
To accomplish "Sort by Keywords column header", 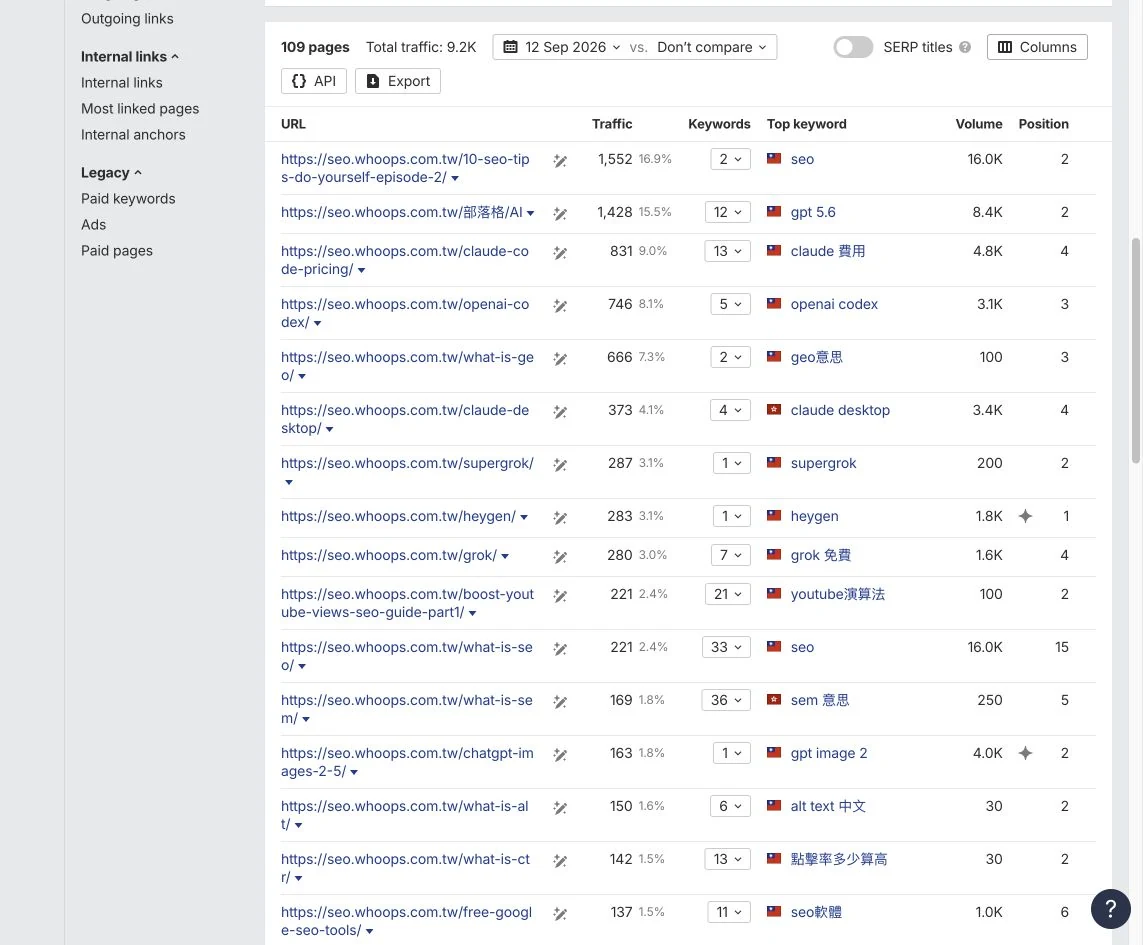I will coord(719,124).
